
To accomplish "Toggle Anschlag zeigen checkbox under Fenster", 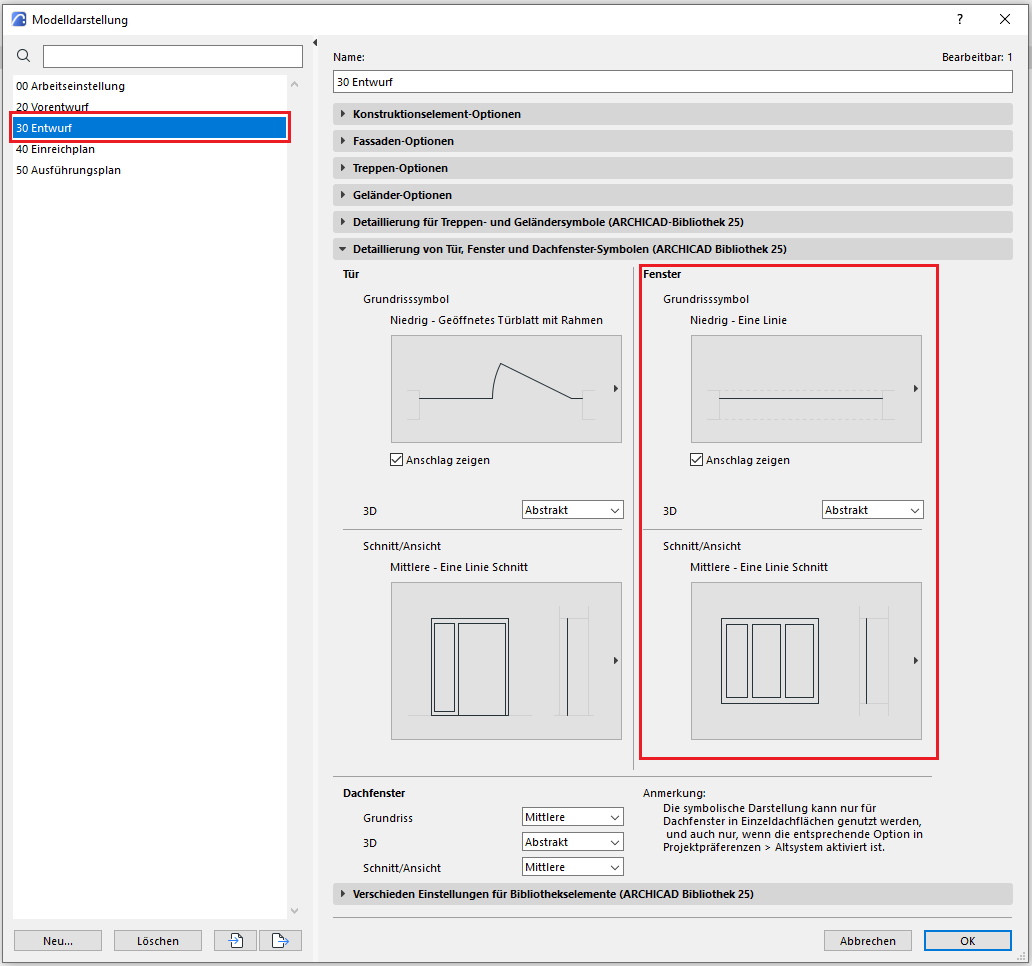I will click(x=697, y=460).
